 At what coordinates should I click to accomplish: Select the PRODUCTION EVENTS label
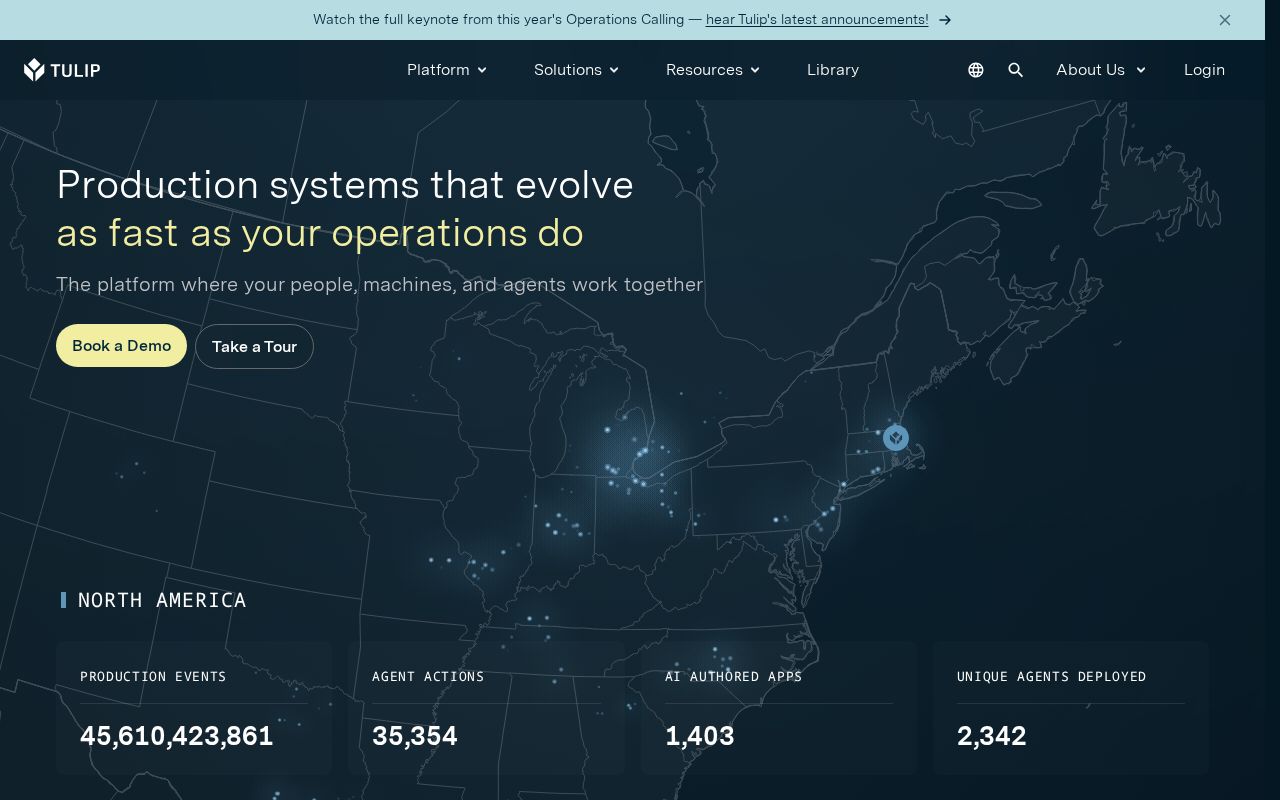pos(153,677)
